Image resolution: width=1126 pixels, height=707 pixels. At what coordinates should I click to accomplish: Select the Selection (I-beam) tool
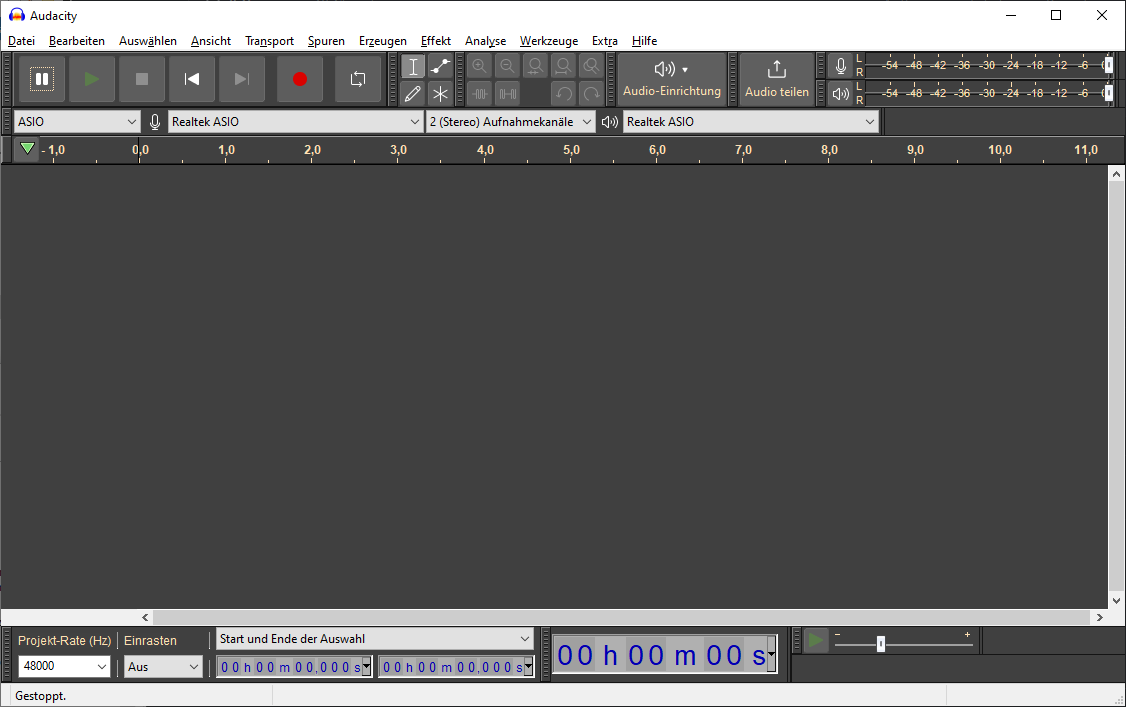(x=413, y=67)
